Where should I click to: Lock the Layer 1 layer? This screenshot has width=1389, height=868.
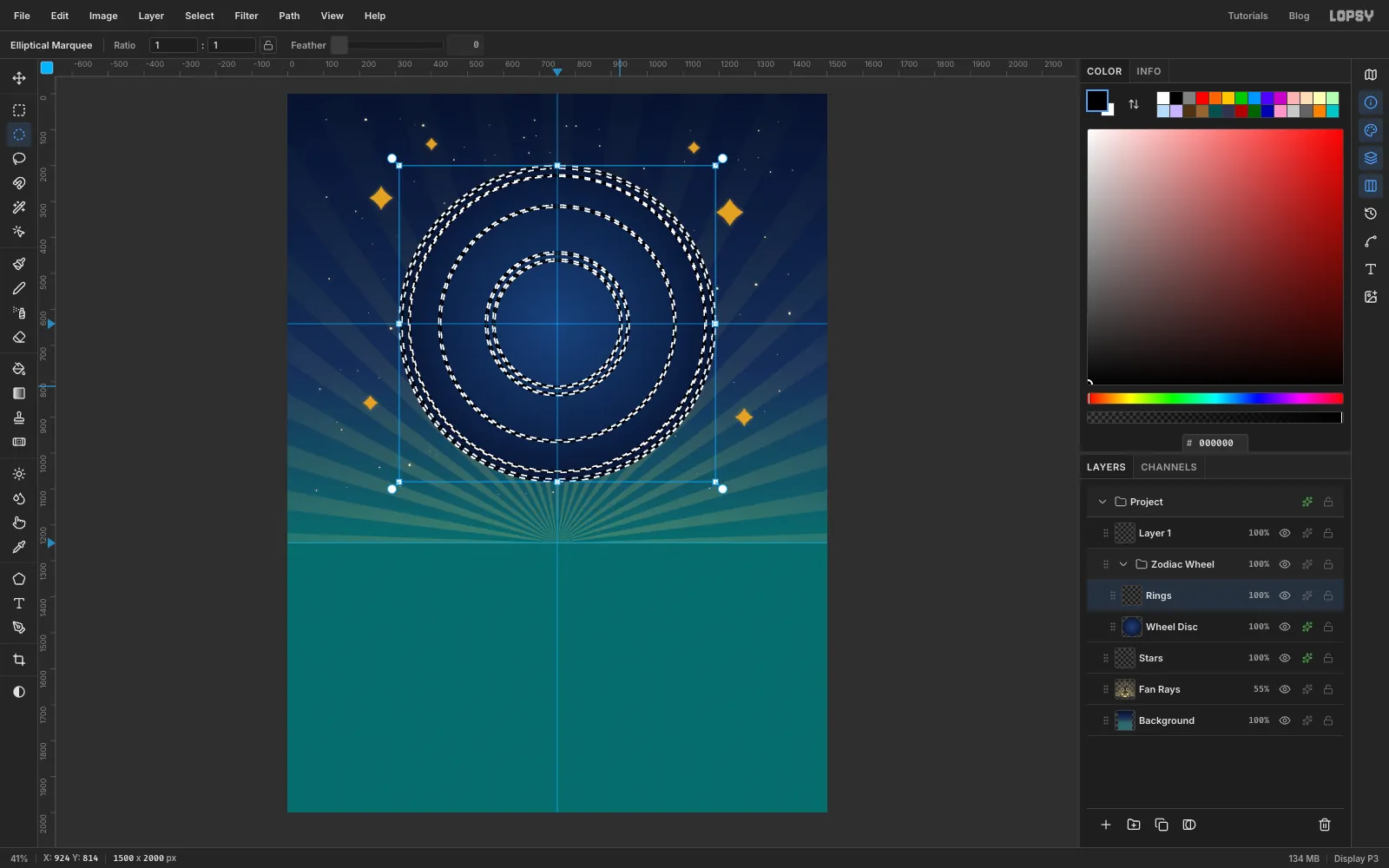1328,533
